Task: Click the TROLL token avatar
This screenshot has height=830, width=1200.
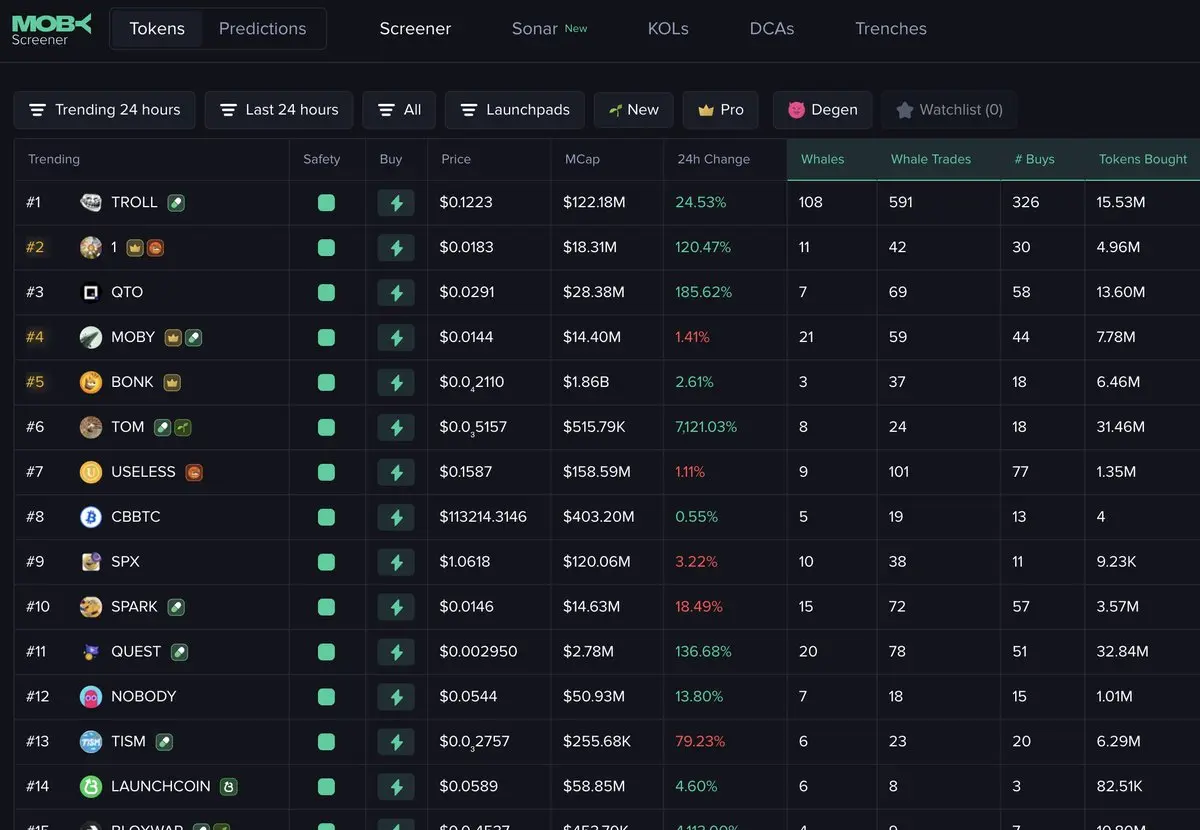Action: [x=91, y=202]
